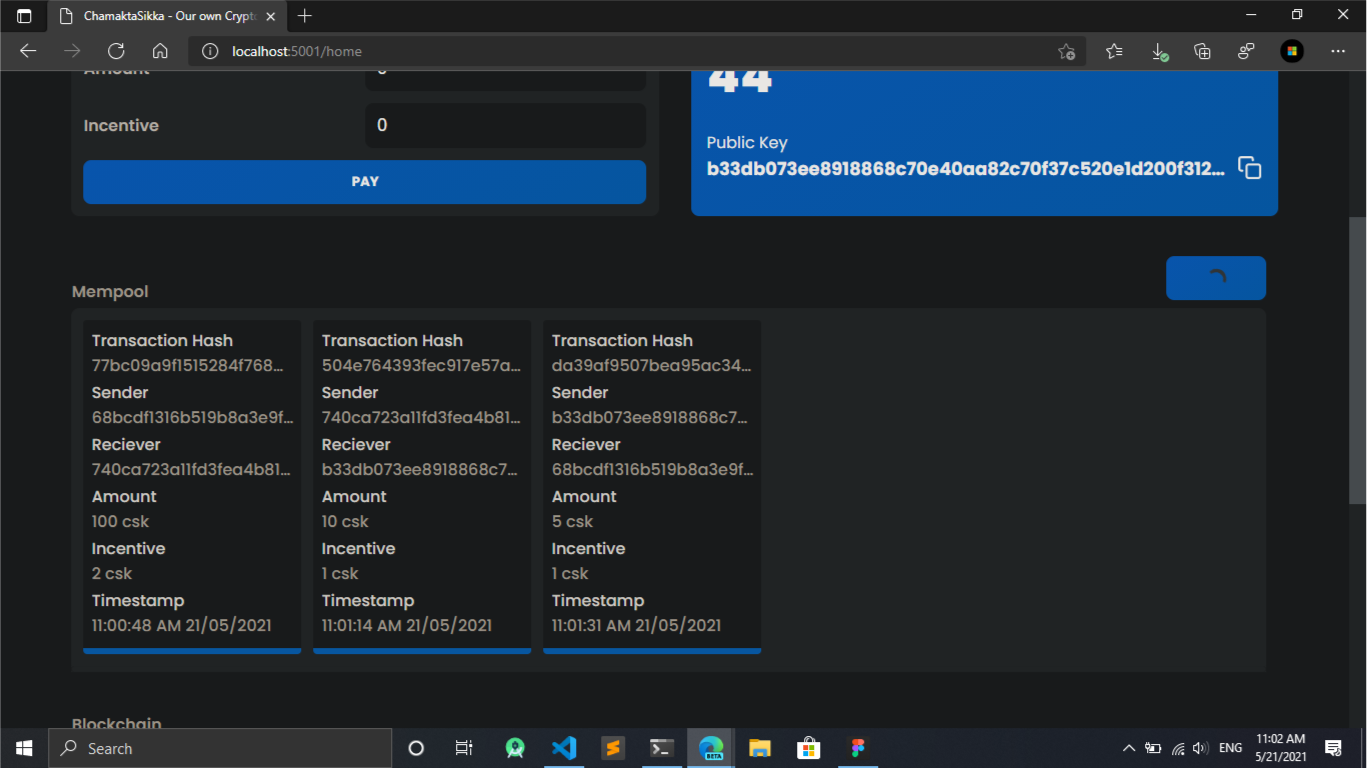
Task: Click the Incentive input field
Action: (505, 126)
